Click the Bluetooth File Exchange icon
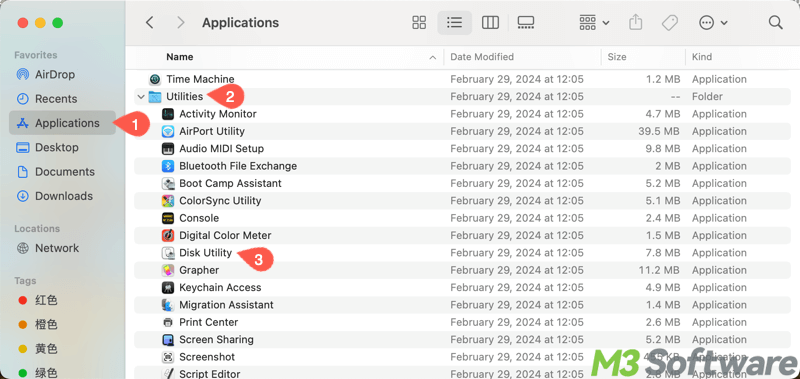Screen dimensions: 800x379 click(168, 166)
